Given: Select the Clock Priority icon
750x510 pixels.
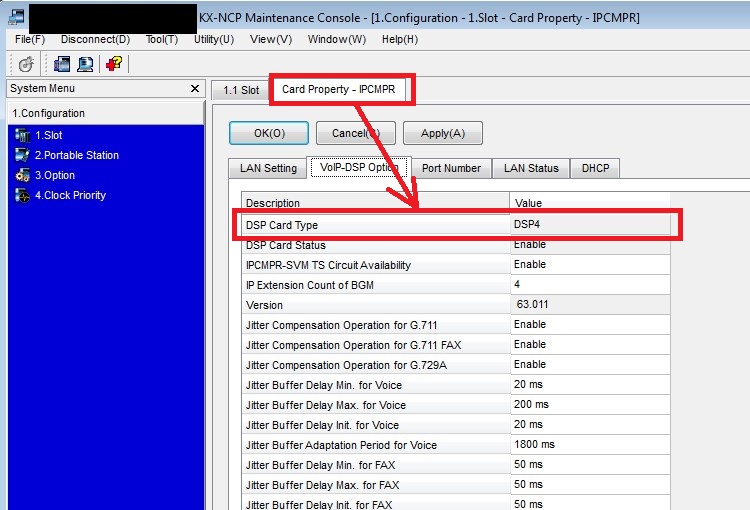Looking at the screenshot, I should click(22, 196).
